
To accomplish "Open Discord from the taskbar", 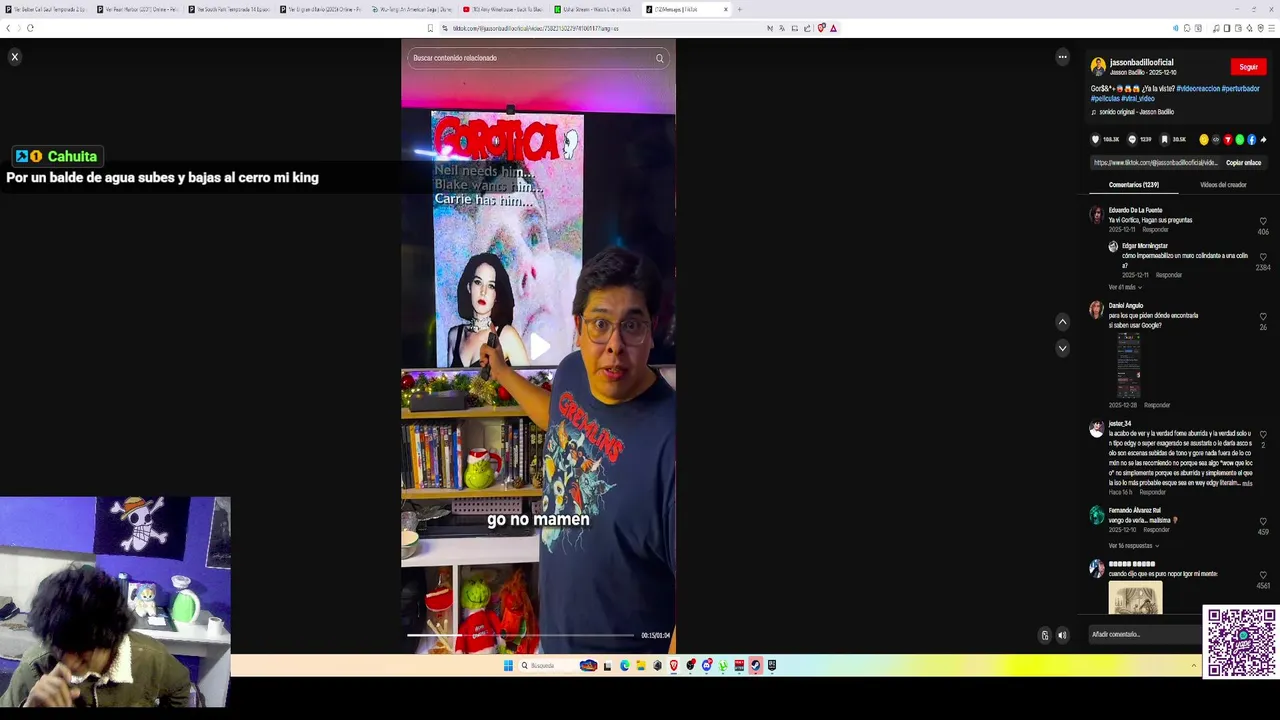I will coord(706,665).
